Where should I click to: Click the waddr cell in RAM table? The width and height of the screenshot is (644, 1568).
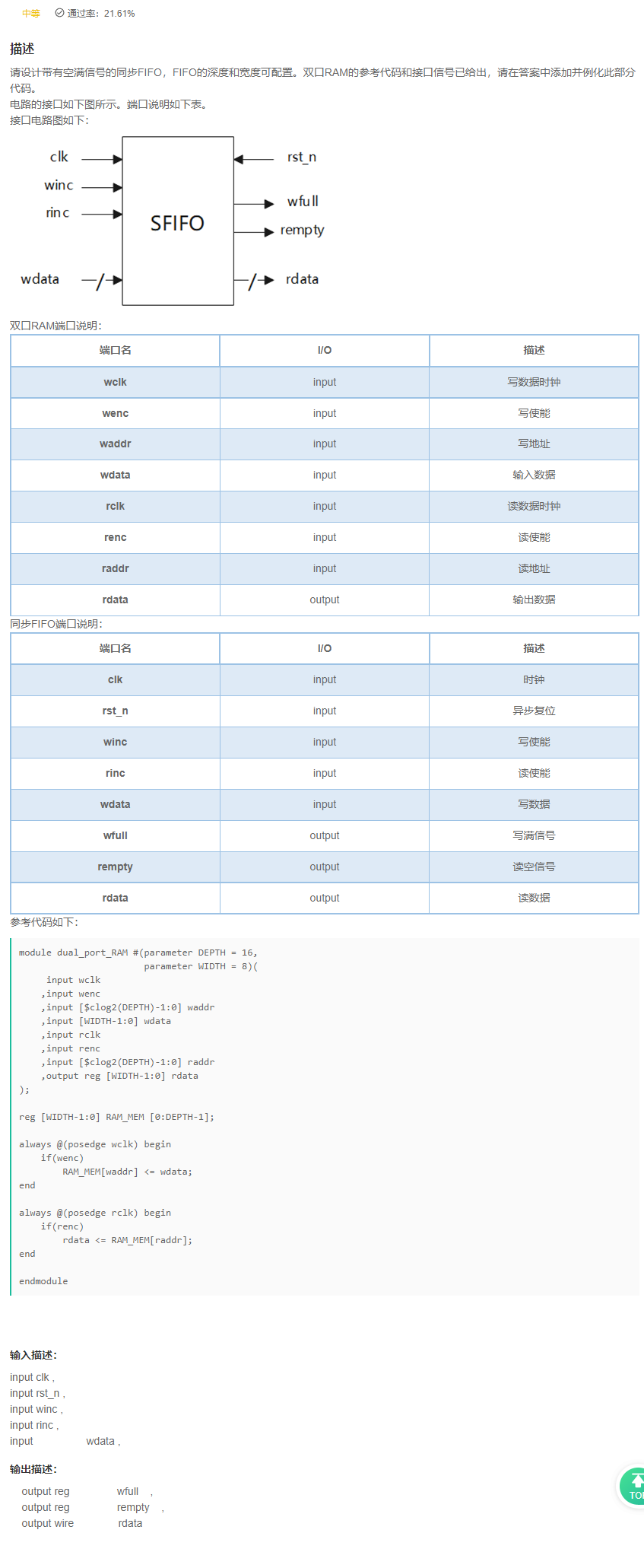(116, 444)
